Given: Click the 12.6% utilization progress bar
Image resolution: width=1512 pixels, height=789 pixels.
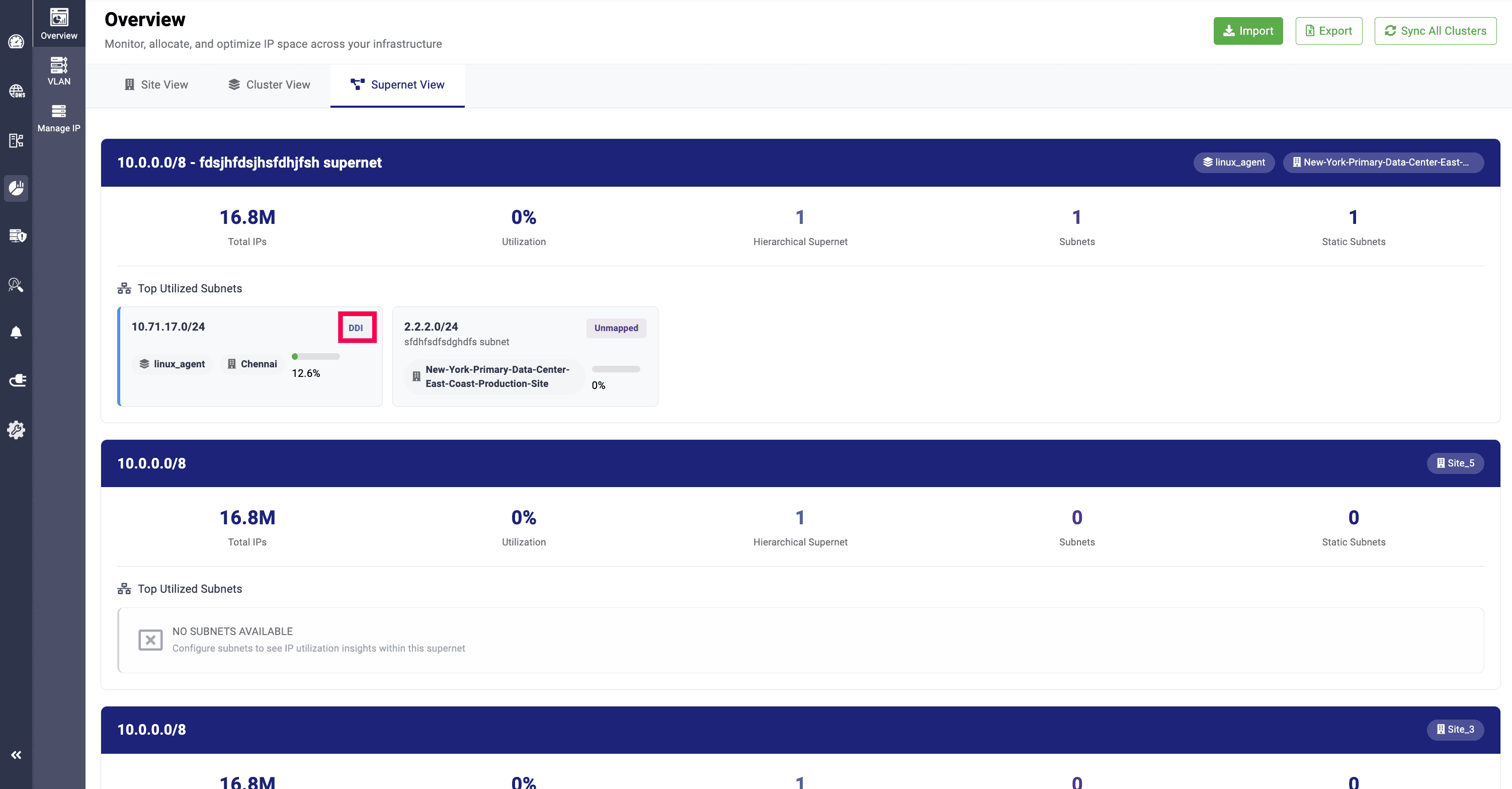Looking at the screenshot, I should click(316, 356).
